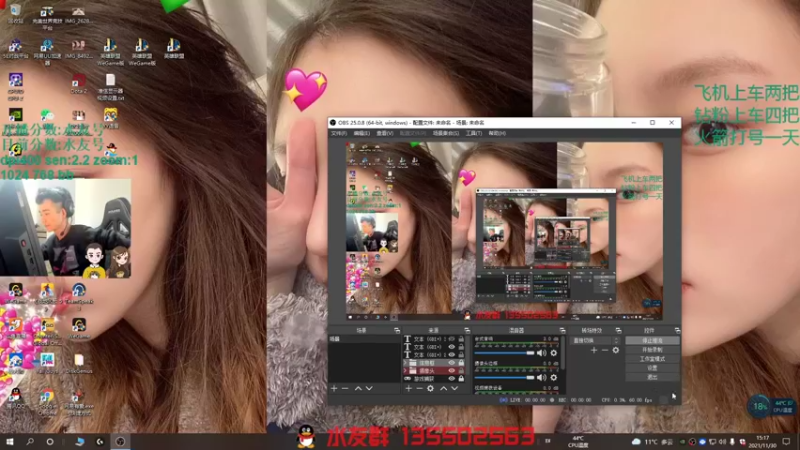Open settings gear of the second mixer channel
The height and width of the screenshot is (450, 800).
pos(554,377)
